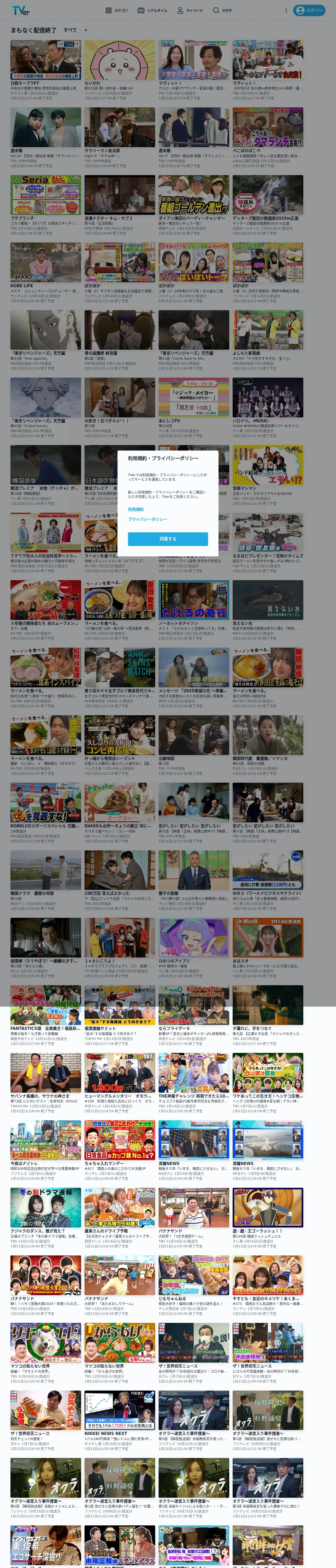Open the サバンナ高橋の、サウナの神さま thumbnail

tap(46, 1073)
